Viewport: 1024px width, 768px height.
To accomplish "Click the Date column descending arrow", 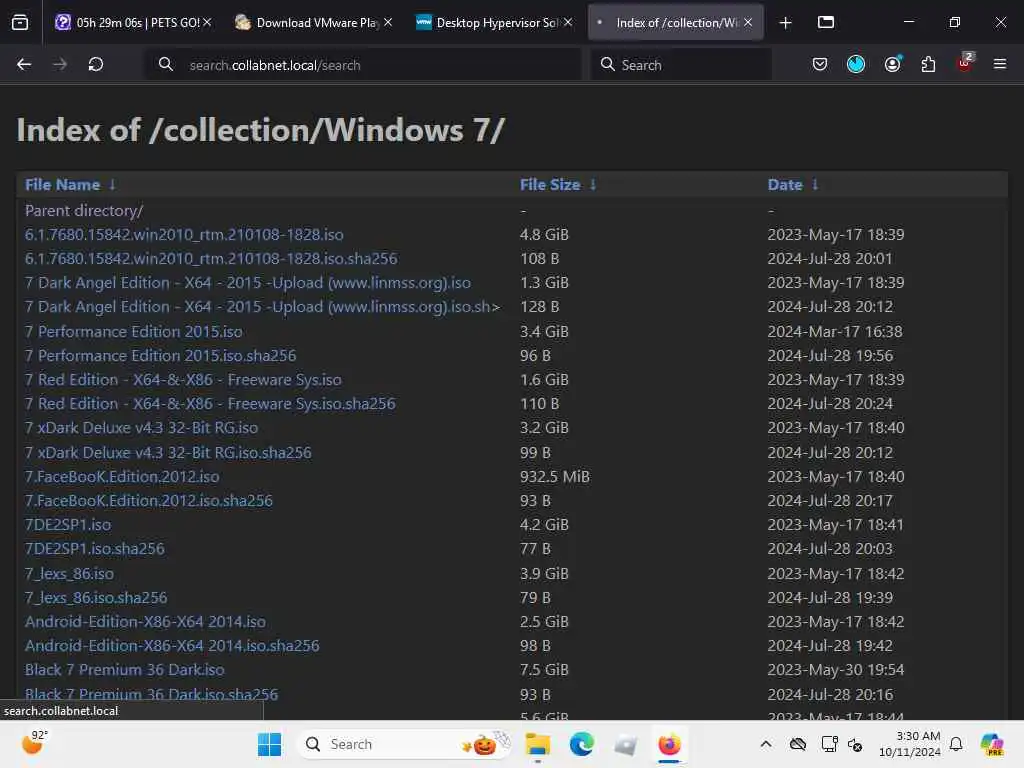I will (x=815, y=185).
